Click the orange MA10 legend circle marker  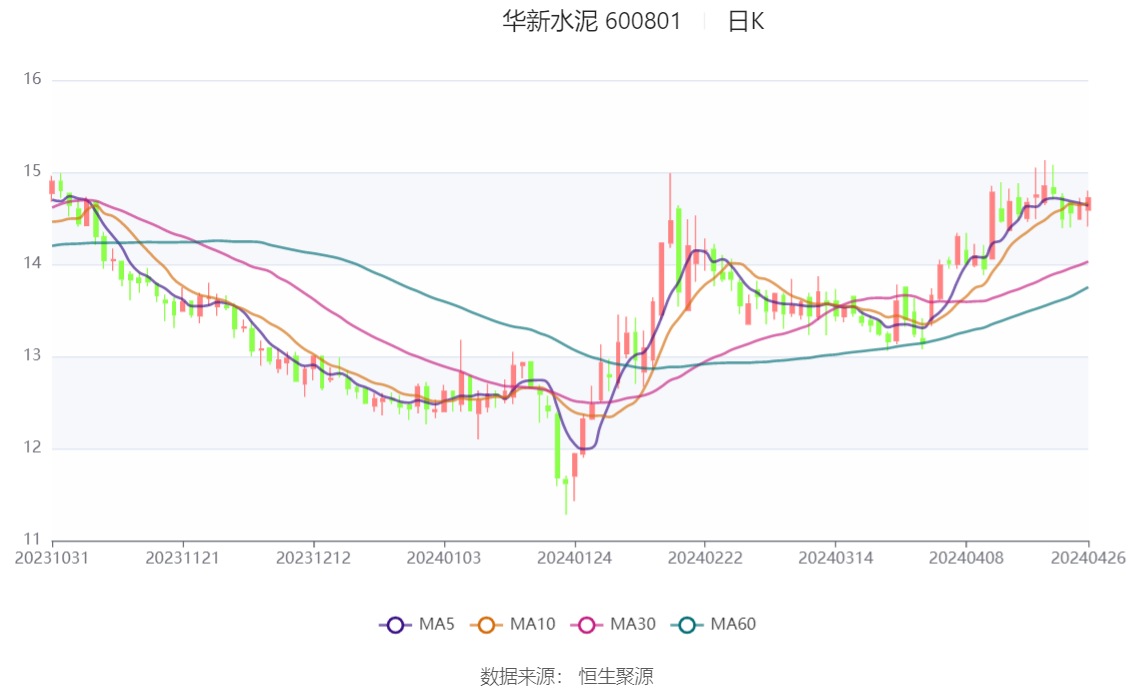tap(487, 625)
